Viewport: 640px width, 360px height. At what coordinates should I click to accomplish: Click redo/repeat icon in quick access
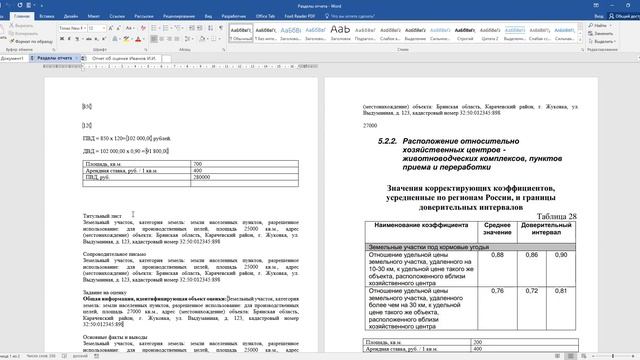point(20,5)
